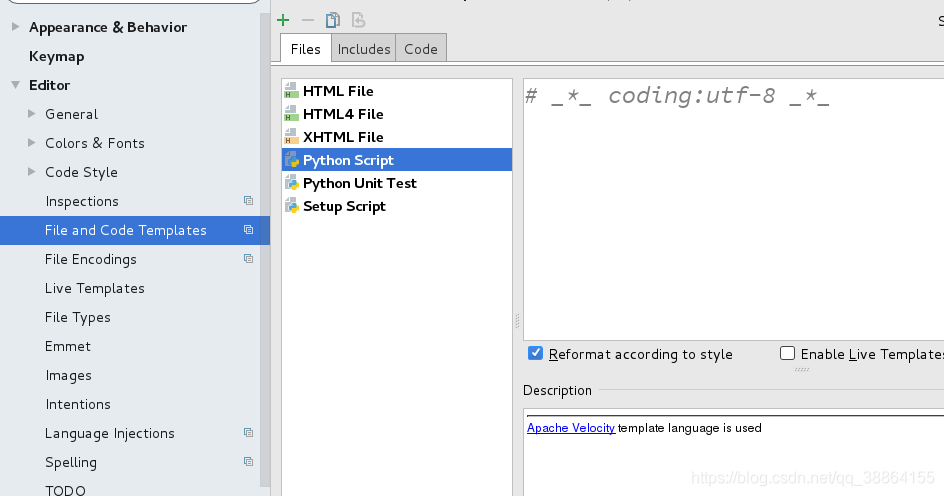Image resolution: width=944 pixels, height=496 pixels.
Task: Click the HTML4 File template icon
Action: coord(291,114)
